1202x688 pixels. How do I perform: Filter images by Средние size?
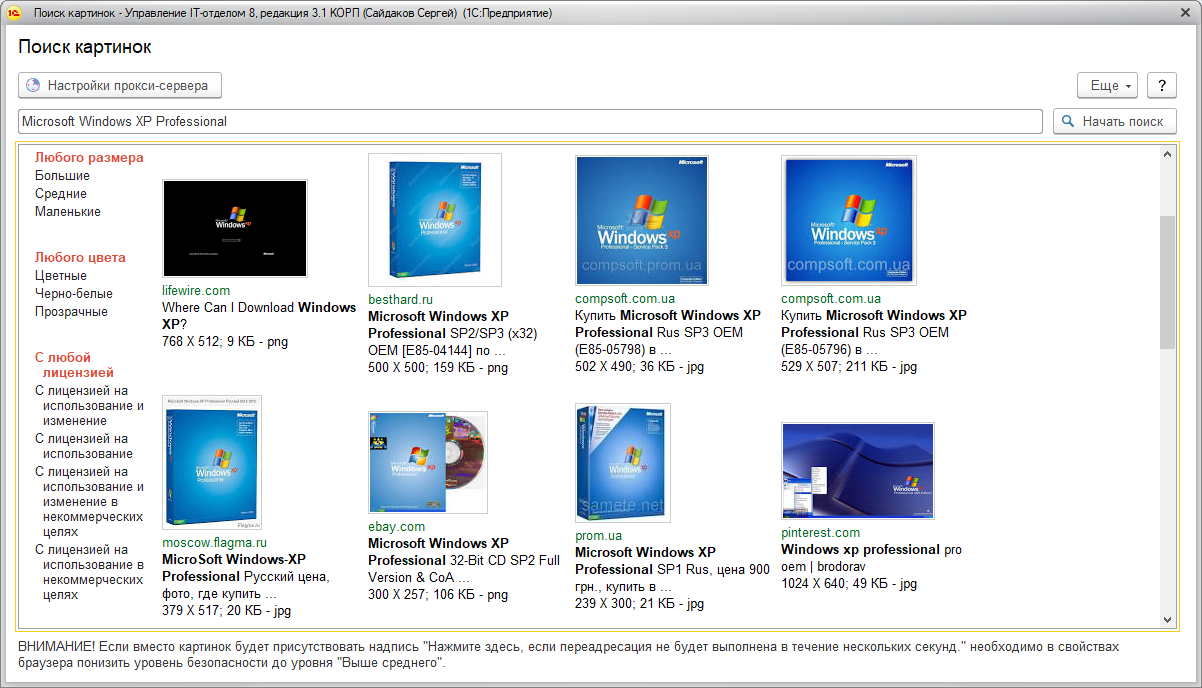coord(61,193)
